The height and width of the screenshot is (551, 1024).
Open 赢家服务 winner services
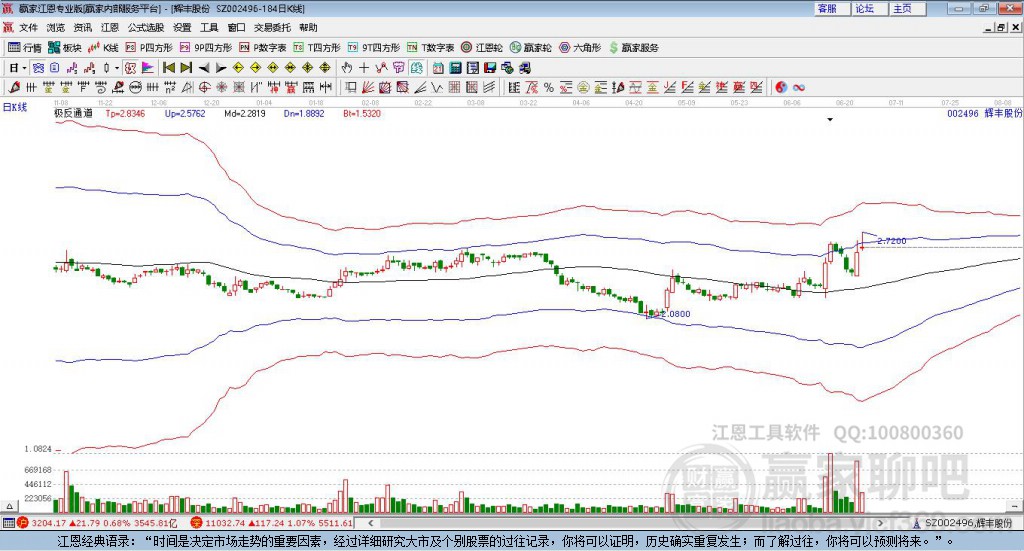click(x=633, y=48)
